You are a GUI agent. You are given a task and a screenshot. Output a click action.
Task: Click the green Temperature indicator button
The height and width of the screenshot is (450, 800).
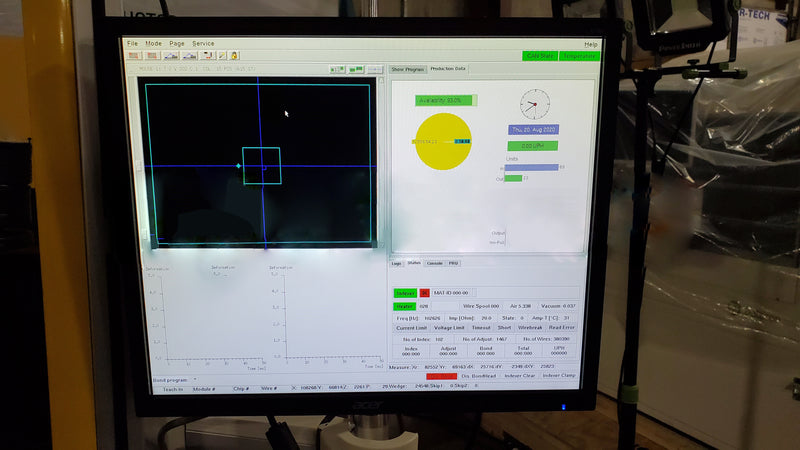coord(579,56)
